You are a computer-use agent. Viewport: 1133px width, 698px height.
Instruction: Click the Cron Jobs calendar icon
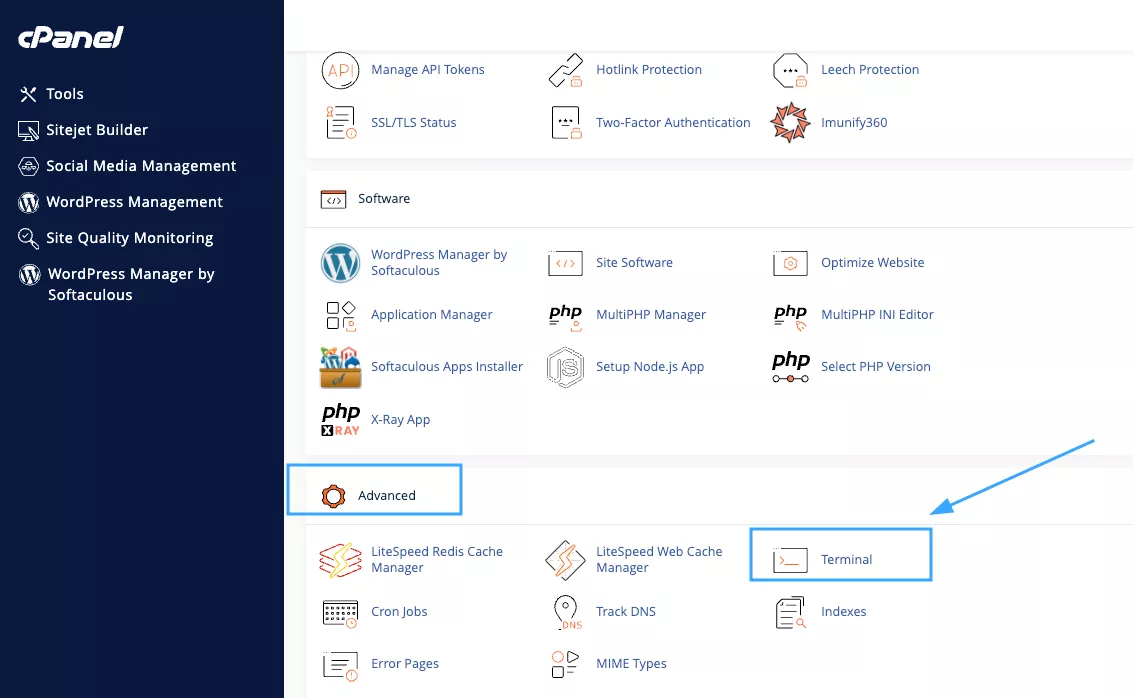(340, 612)
